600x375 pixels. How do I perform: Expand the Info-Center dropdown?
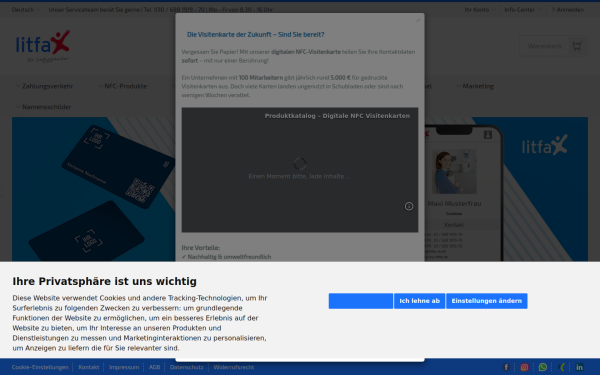tap(523, 10)
